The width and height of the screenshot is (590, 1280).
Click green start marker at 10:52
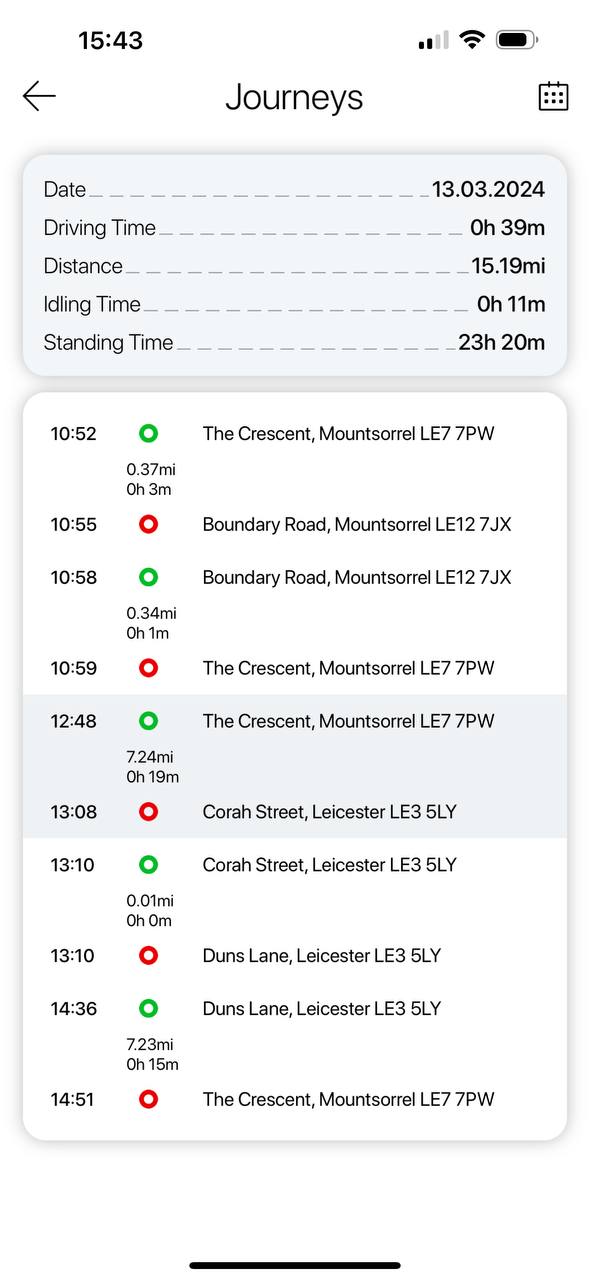tap(148, 433)
